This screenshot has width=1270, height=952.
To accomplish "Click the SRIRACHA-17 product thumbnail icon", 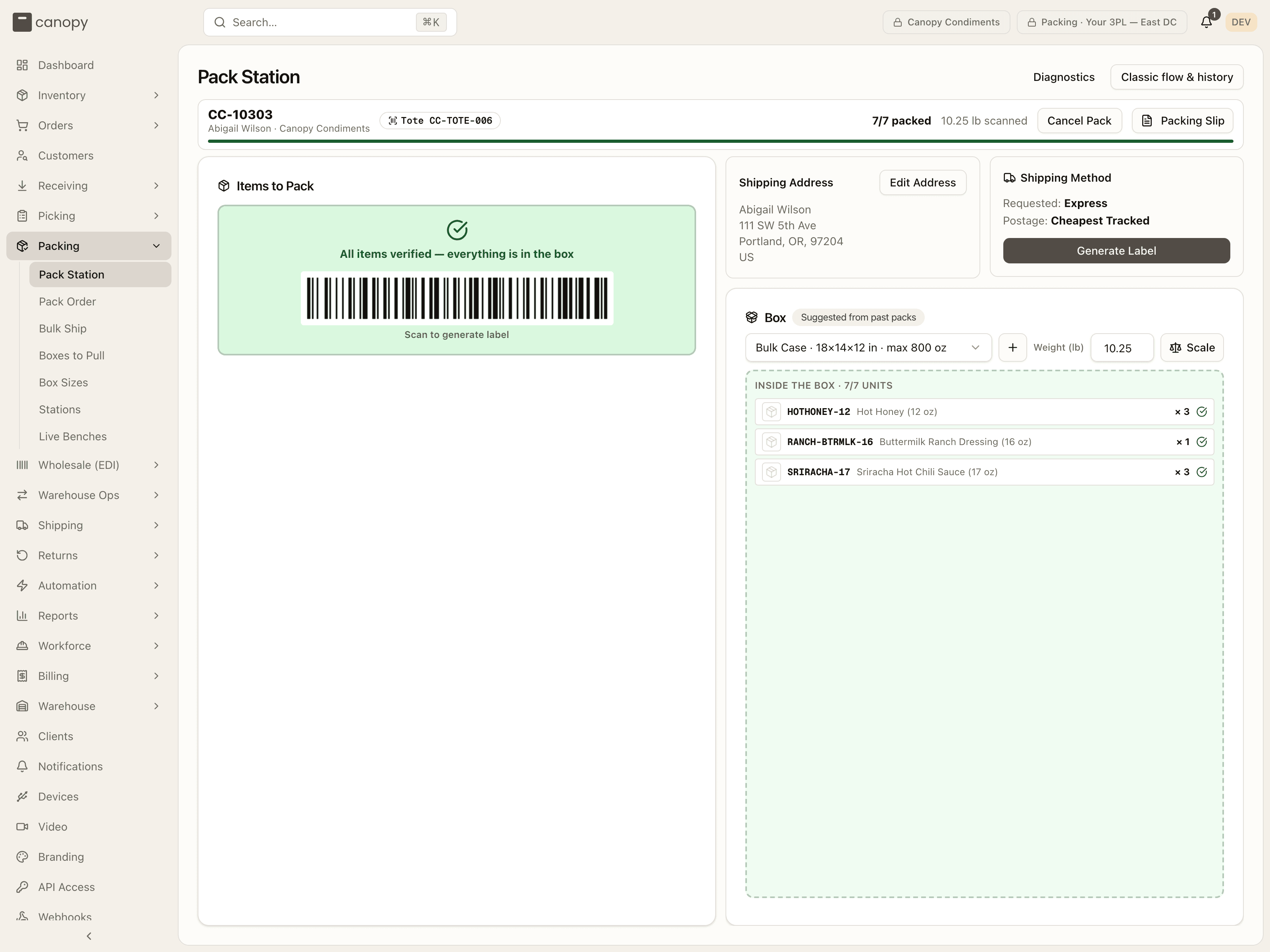I will click(771, 472).
